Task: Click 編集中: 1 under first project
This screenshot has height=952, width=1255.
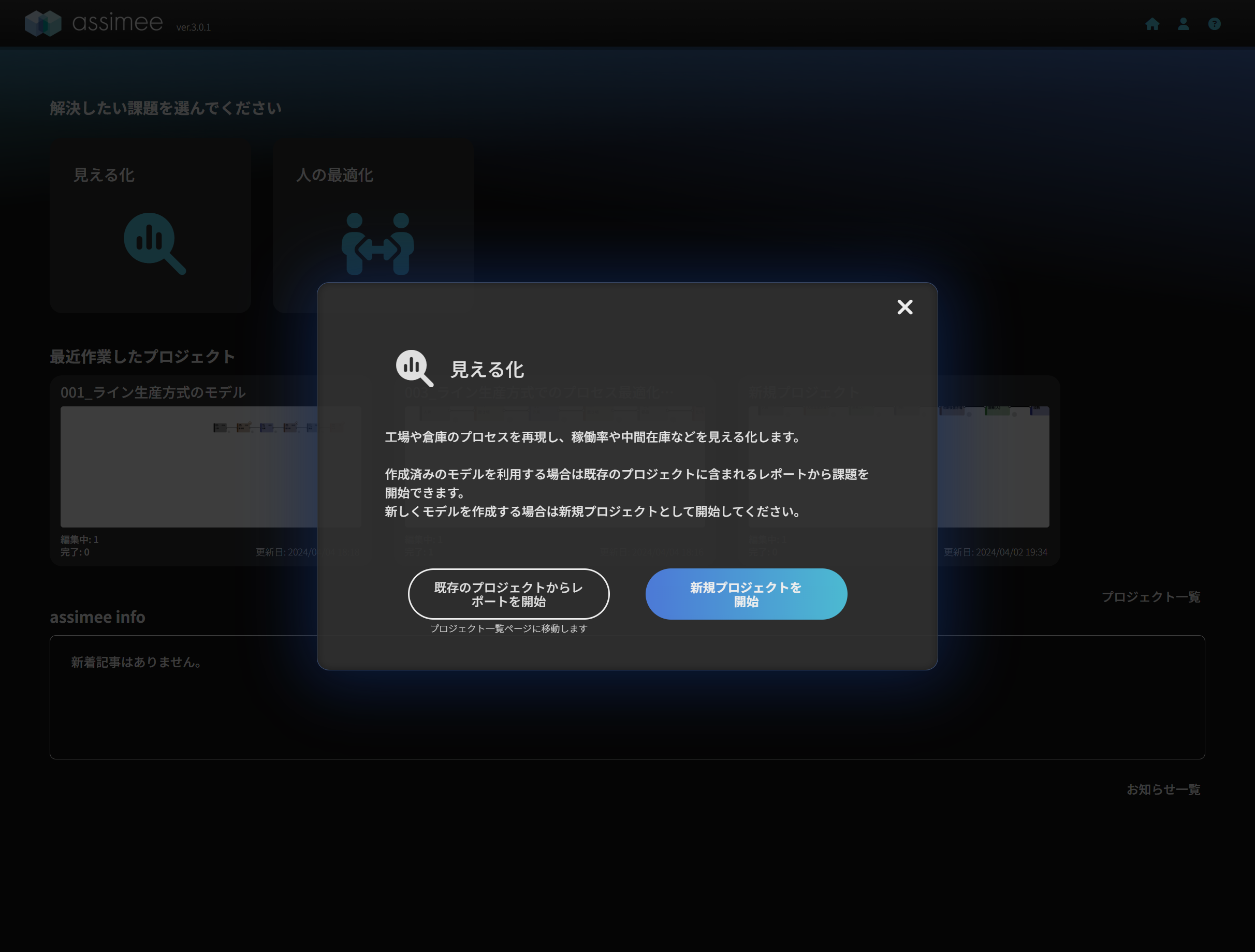Action: coord(79,539)
